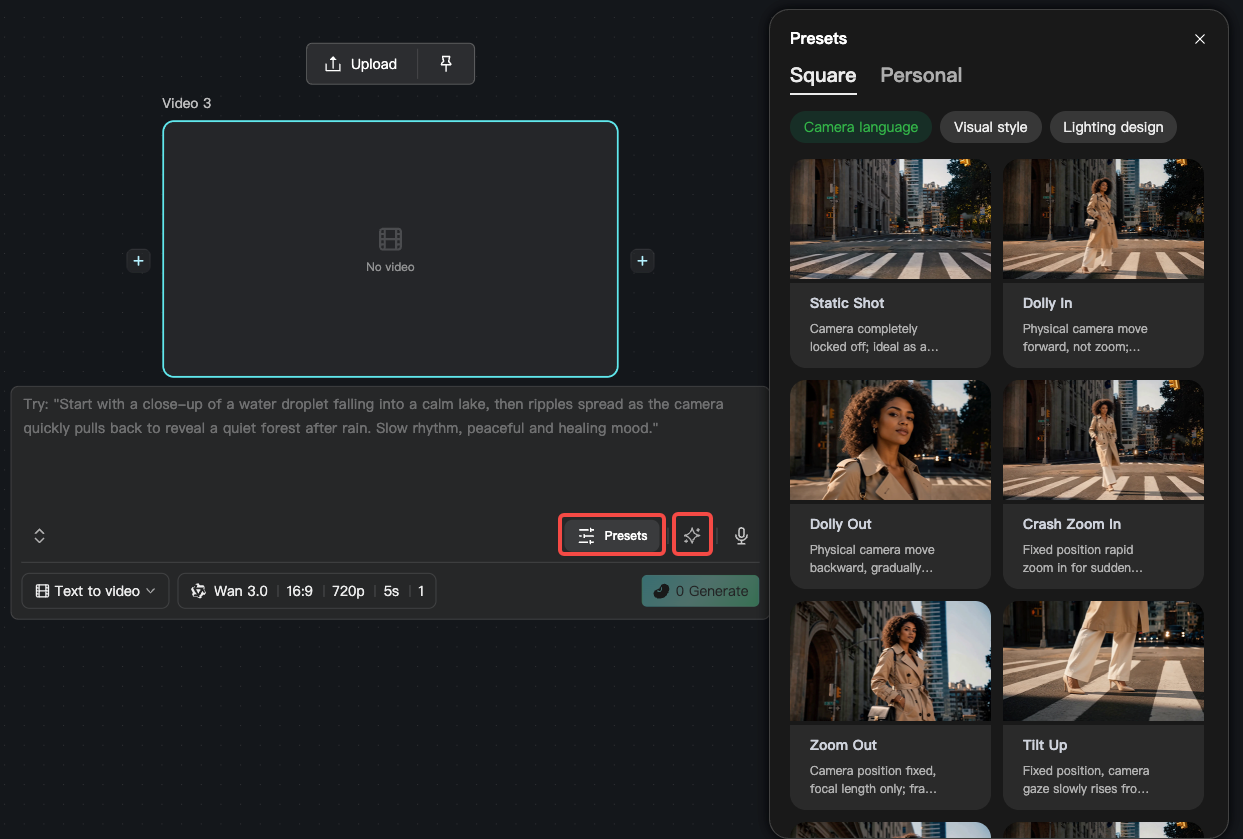
Task: Choose the Dolly Out preset thumbnail
Action: [x=890, y=440]
